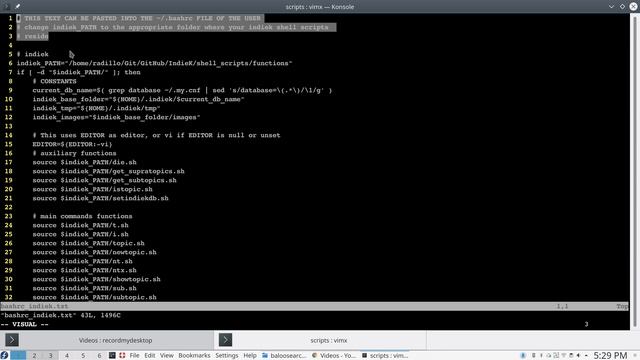Open the Help menu
Image resolution: width=640 pixels, height=360 pixels.
[250, 356]
